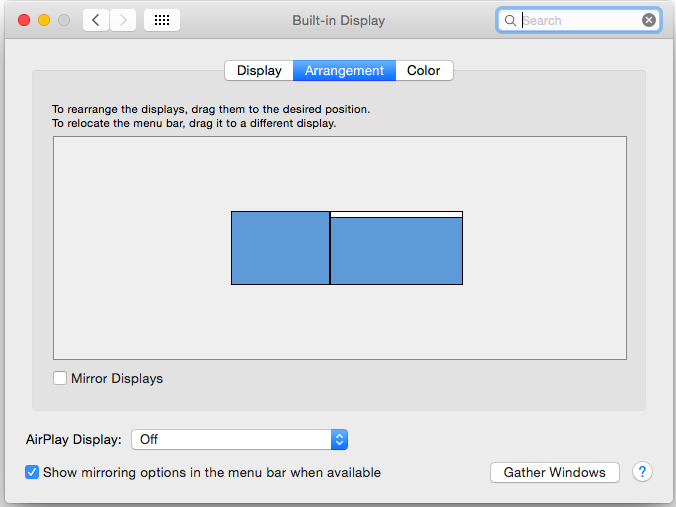The height and width of the screenshot is (507, 676).
Task: Select the left display rectangle
Action: tap(280, 248)
